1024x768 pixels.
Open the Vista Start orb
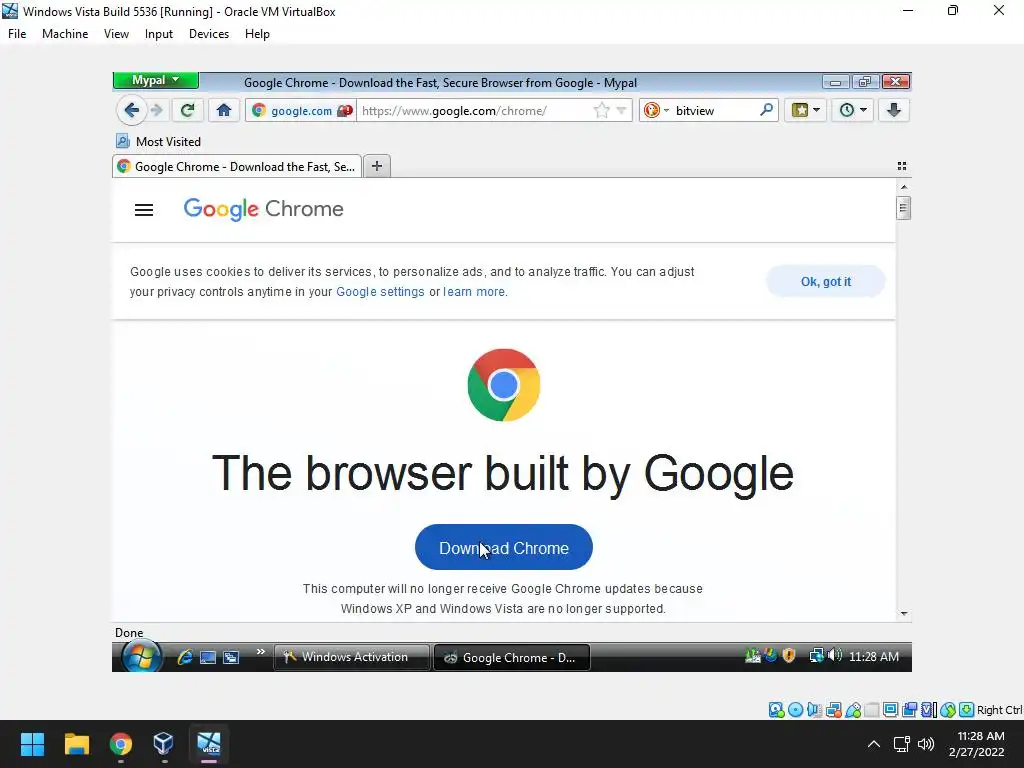[141, 656]
